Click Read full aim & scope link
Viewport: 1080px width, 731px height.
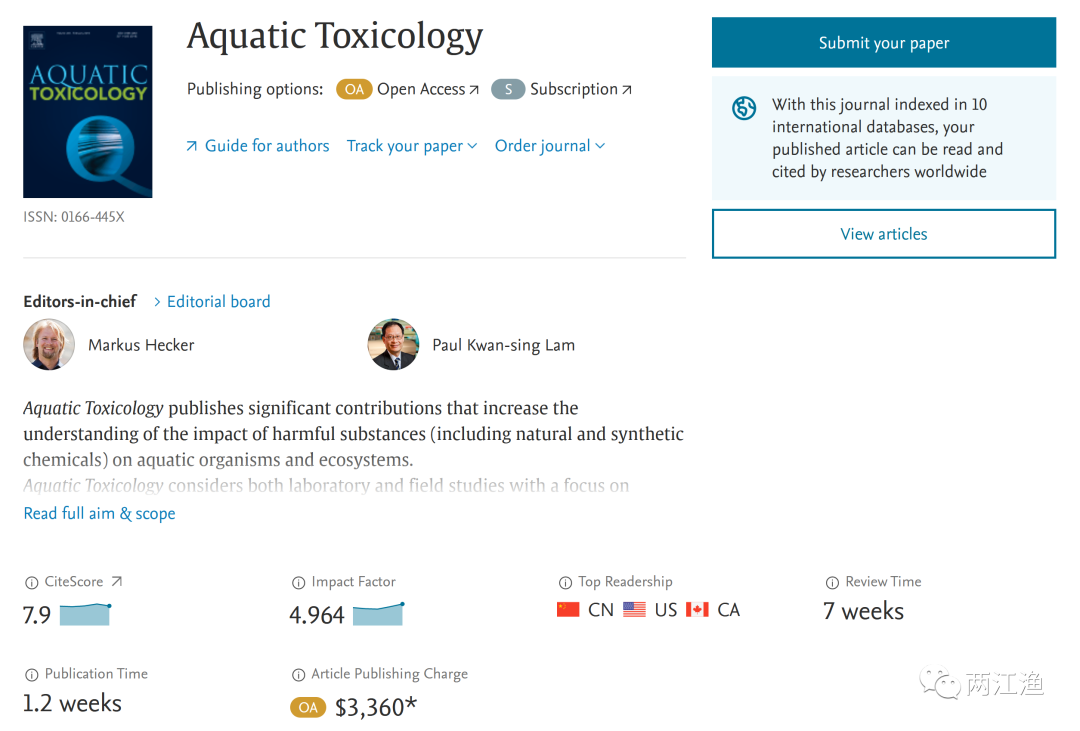click(99, 513)
